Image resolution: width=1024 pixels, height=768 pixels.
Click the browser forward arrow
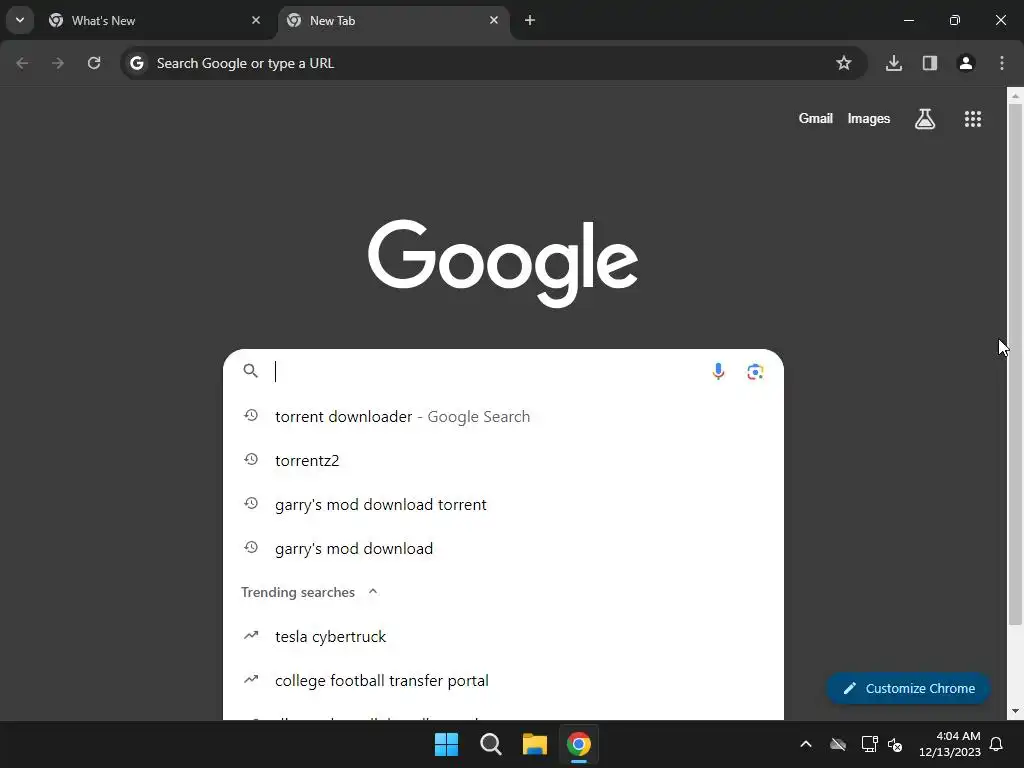[58, 63]
